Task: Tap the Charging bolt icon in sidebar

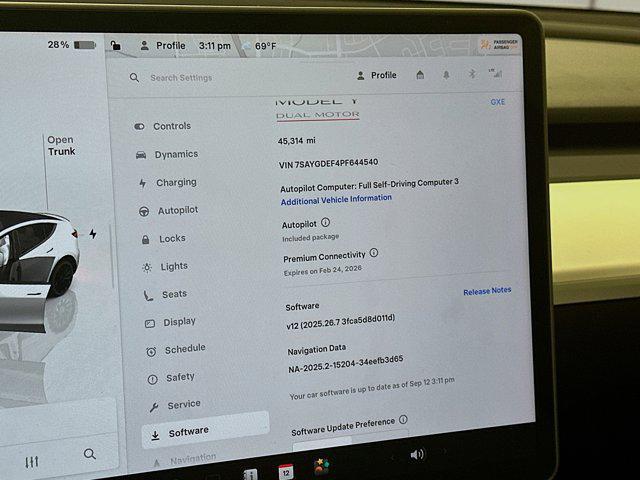Action: [x=142, y=183]
